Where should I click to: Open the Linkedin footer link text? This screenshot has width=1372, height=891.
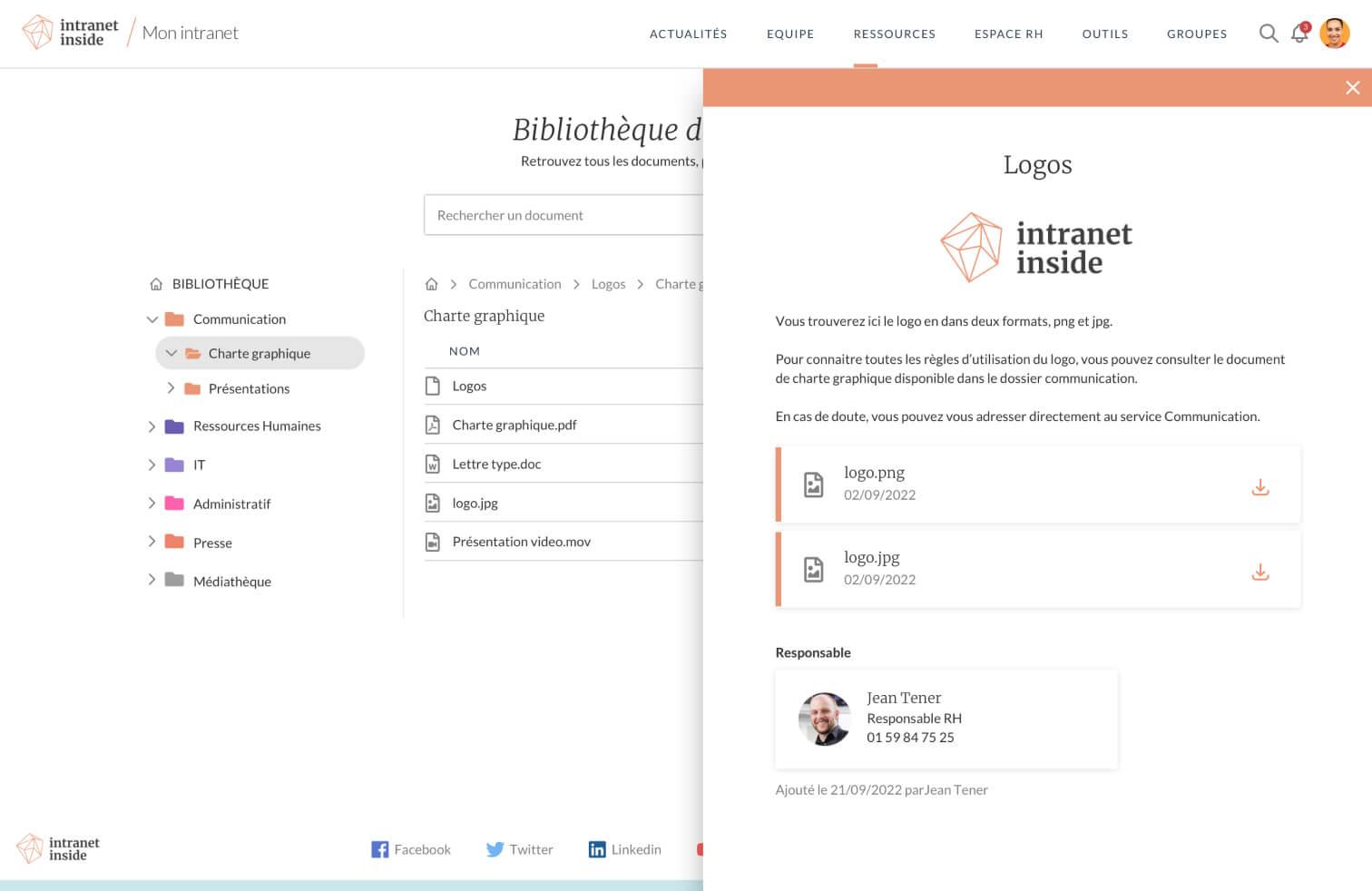click(636, 849)
